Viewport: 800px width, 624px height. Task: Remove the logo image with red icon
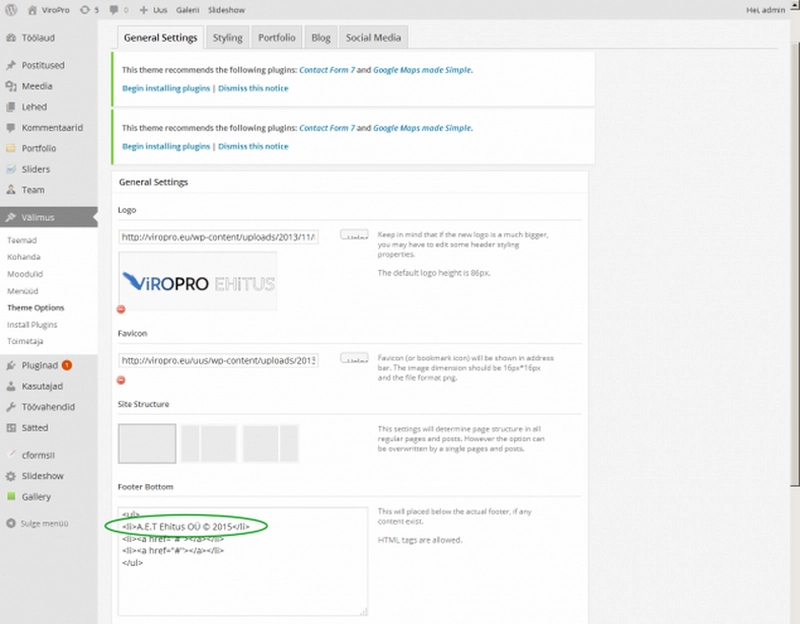click(122, 309)
